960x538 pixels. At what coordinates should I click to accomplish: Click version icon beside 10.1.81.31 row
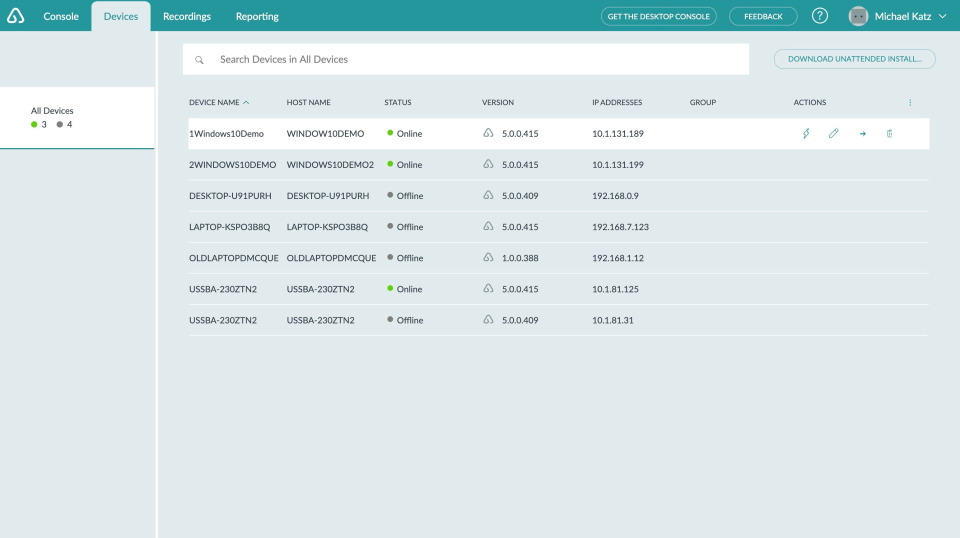click(x=488, y=319)
